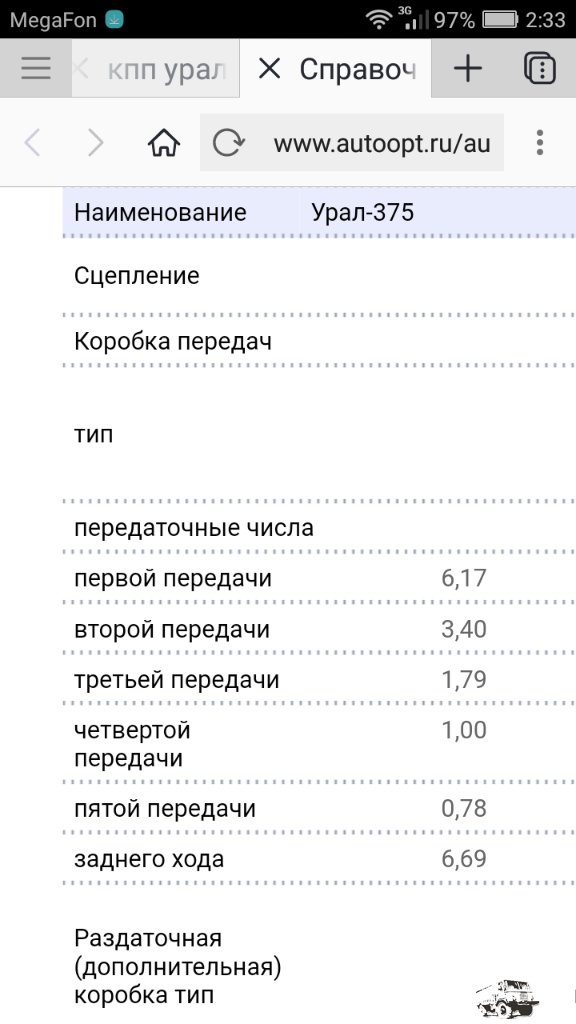Tap the truck thumbnail image
This screenshot has height=1024, width=576.
(x=507, y=998)
